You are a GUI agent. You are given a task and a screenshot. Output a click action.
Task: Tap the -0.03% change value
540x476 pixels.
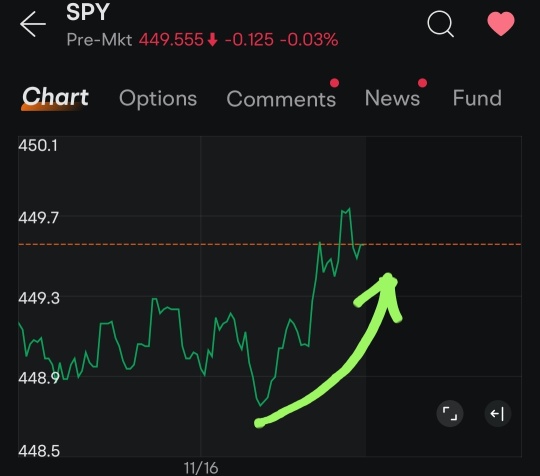[x=309, y=40]
